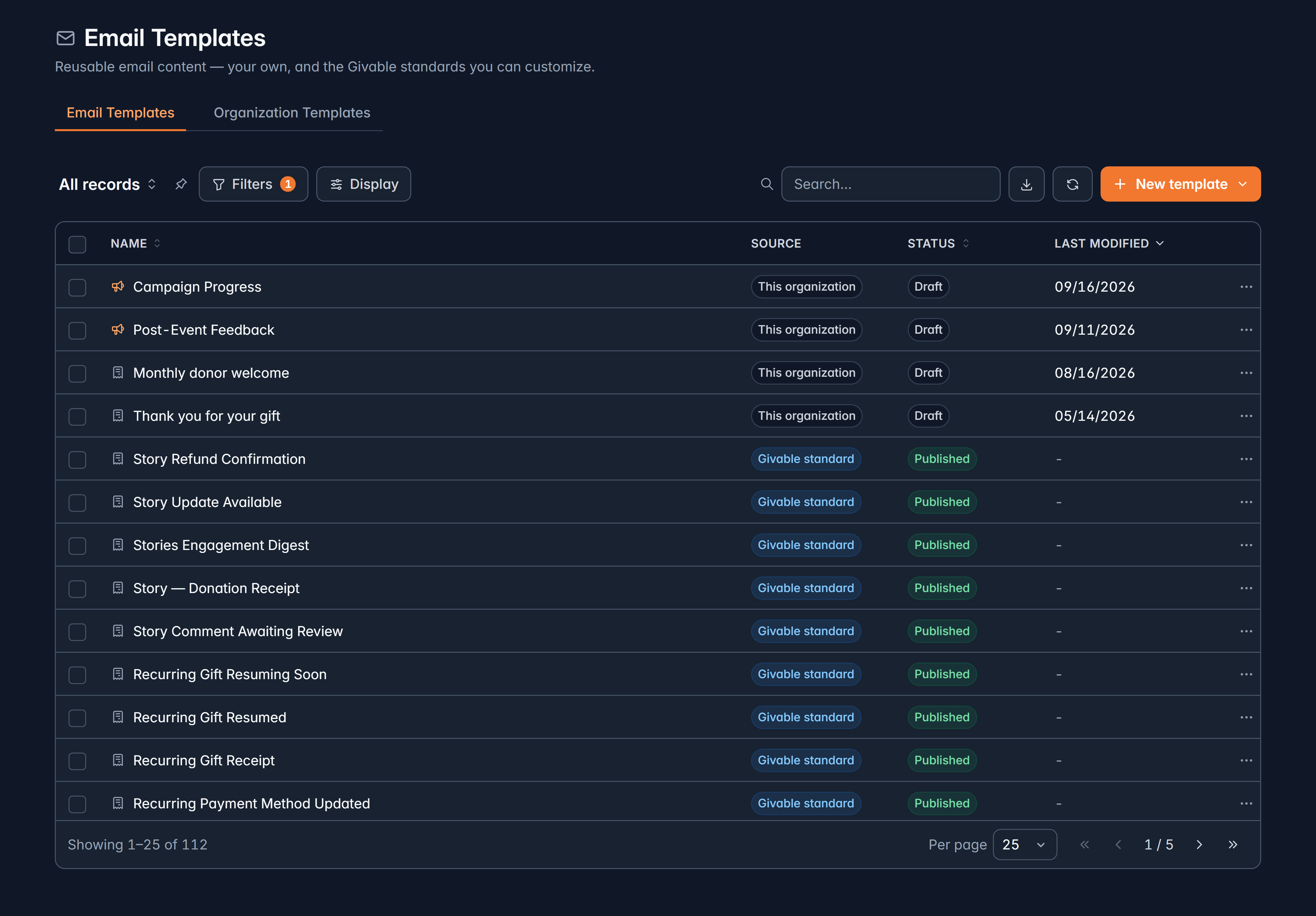The height and width of the screenshot is (916, 1316).
Task: Click the refresh icon button
Action: [1073, 184]
